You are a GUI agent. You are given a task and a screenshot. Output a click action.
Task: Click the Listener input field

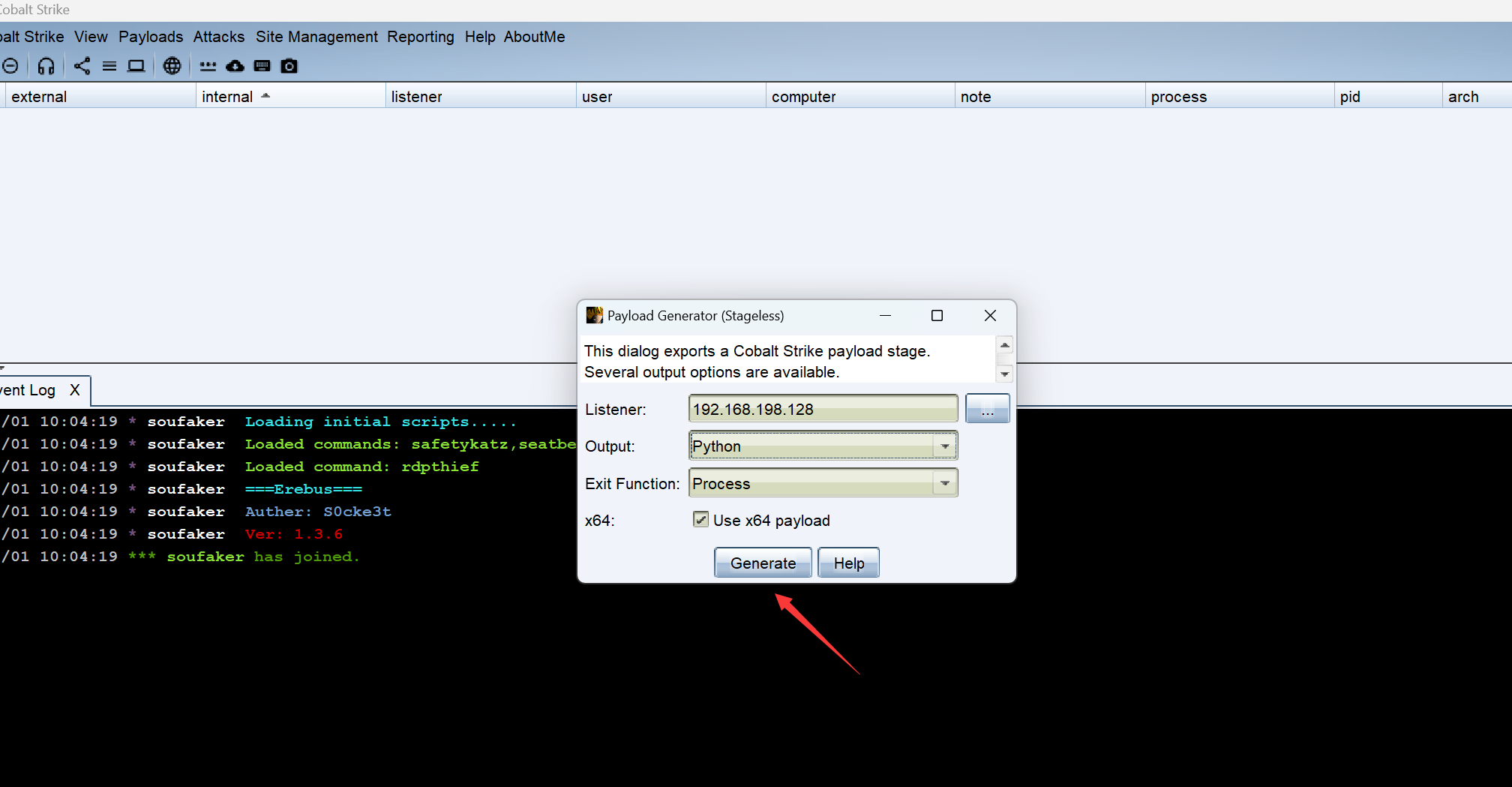coord(823,409)
